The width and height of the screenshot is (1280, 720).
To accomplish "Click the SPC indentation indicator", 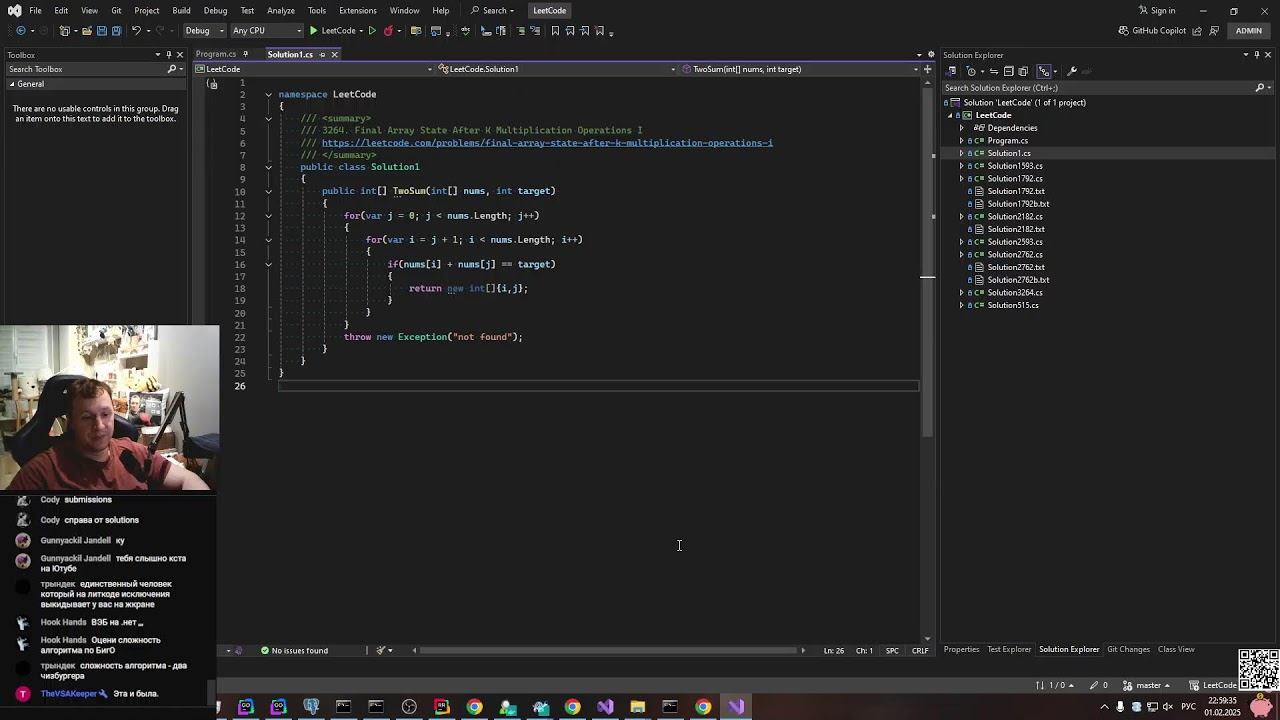I will point(891,651).
